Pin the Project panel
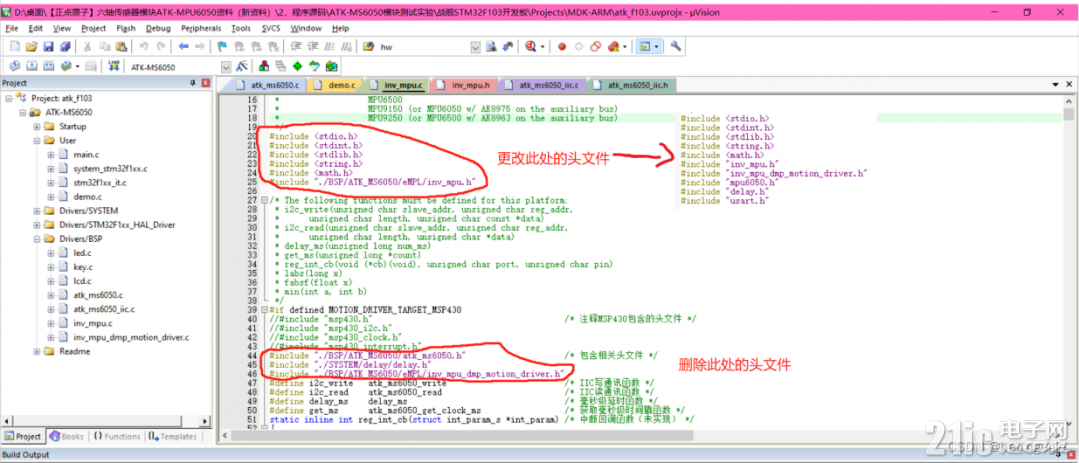The width and height of the screenshot is (1079, 463). tap(193, 83)
